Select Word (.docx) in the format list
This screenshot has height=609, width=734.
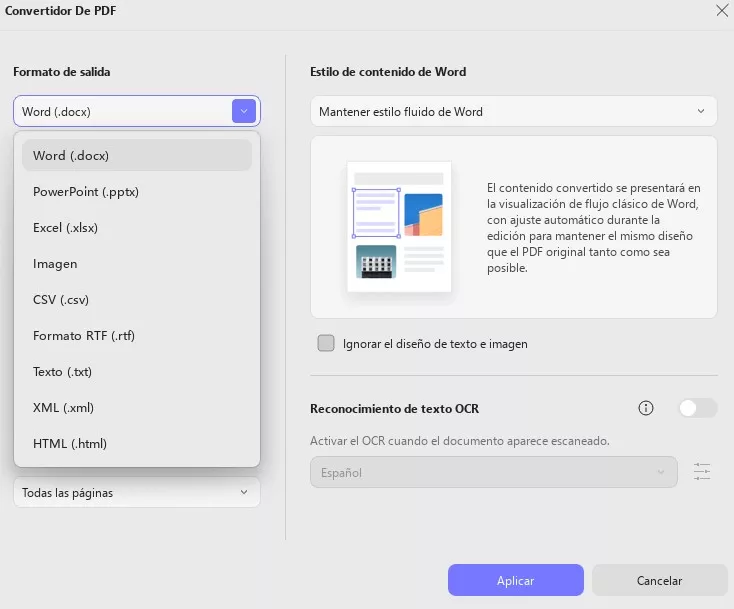tap(137, 155)
